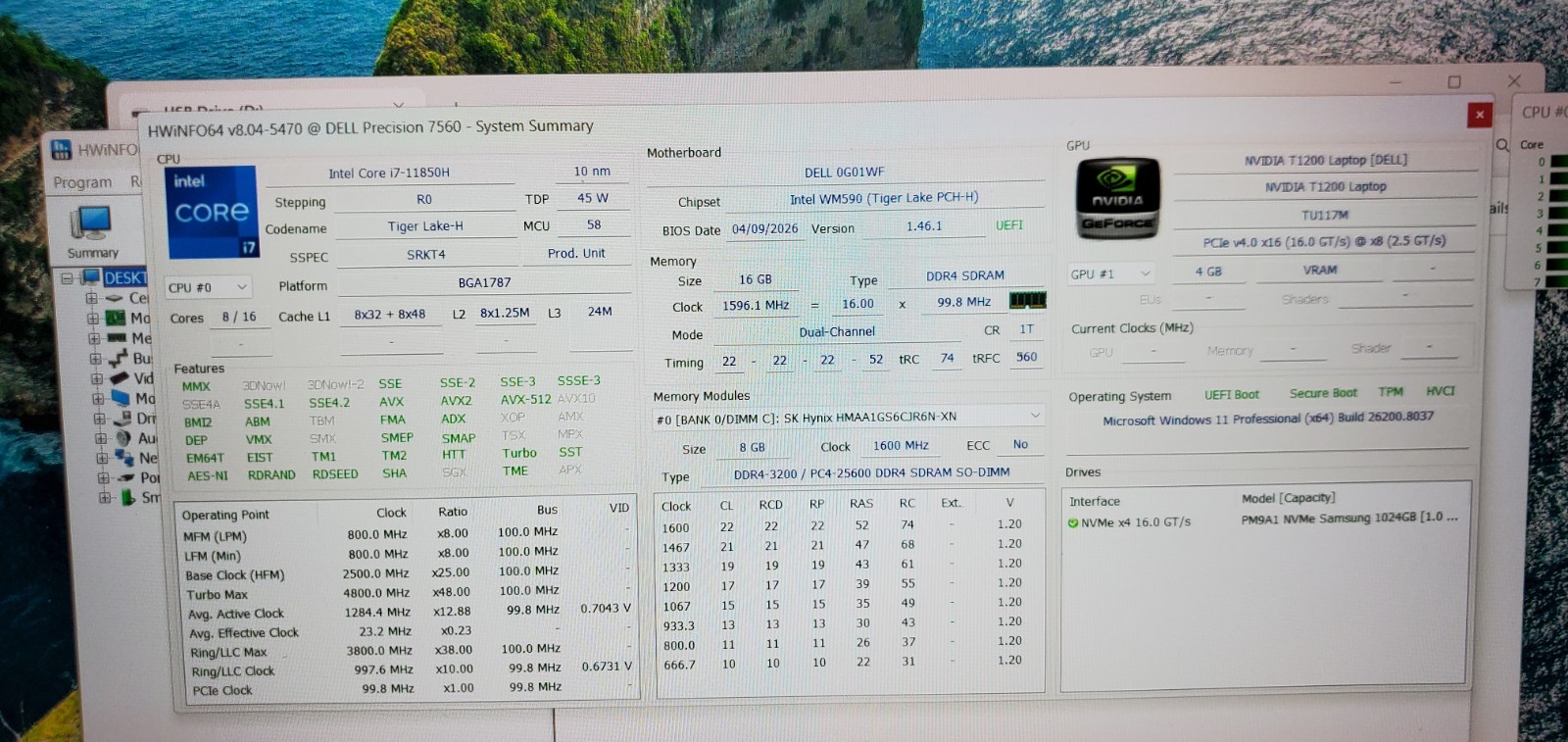Expand the Network tree node

[101, 458]
